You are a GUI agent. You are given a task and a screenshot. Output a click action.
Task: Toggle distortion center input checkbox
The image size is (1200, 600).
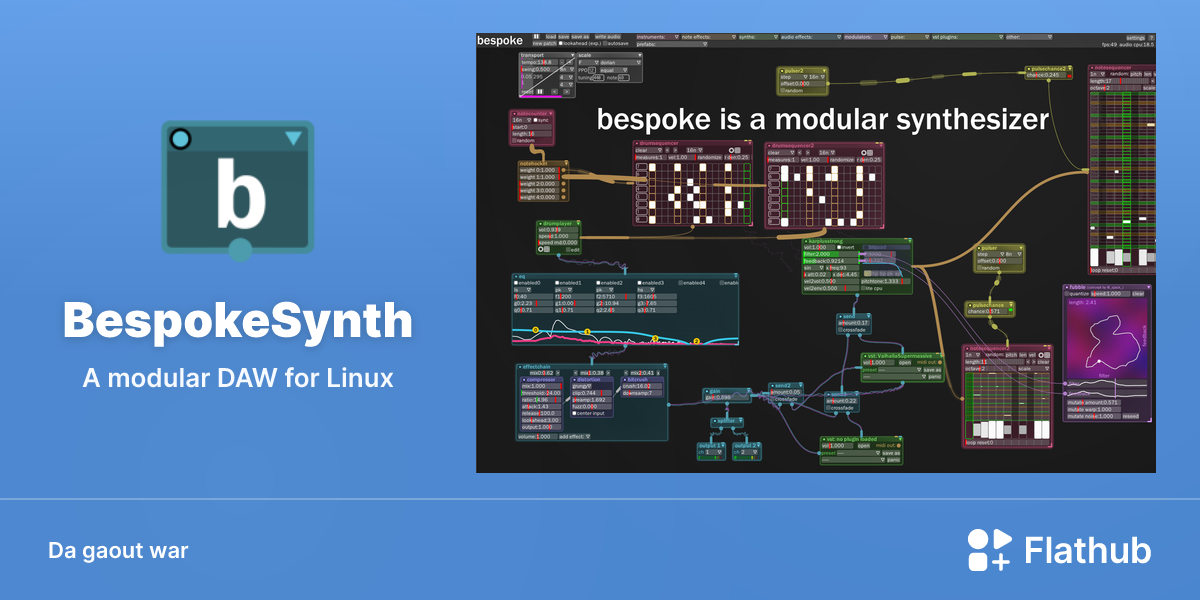(574, 413)
